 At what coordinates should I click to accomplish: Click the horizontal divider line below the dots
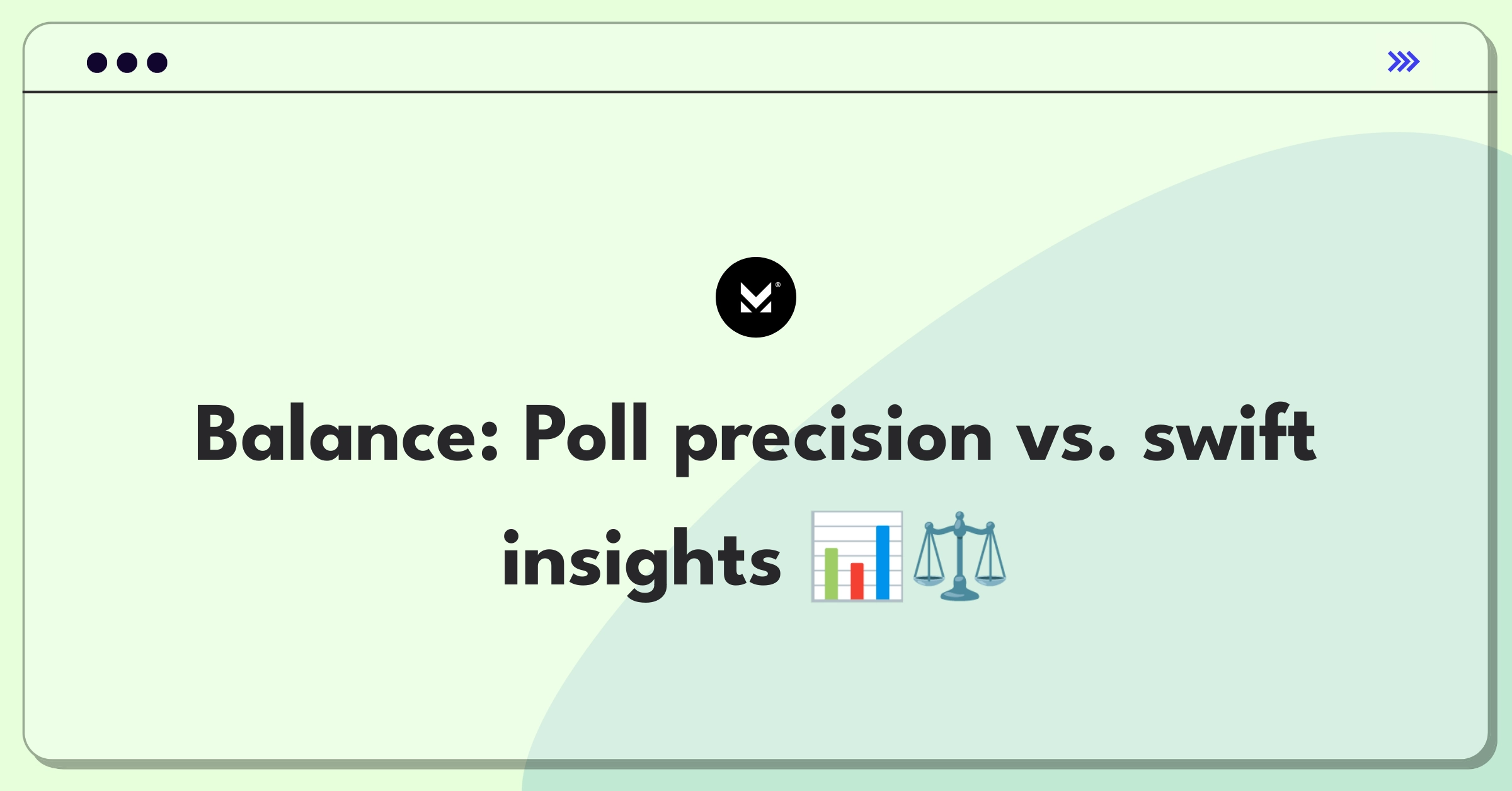pos(760,92)
